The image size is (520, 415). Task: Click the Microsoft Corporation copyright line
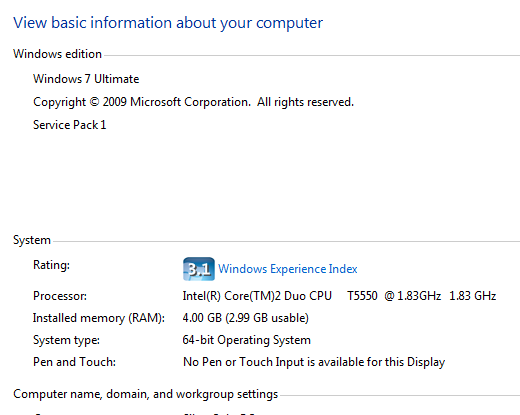pyautogui.click(x=193, y=102)
